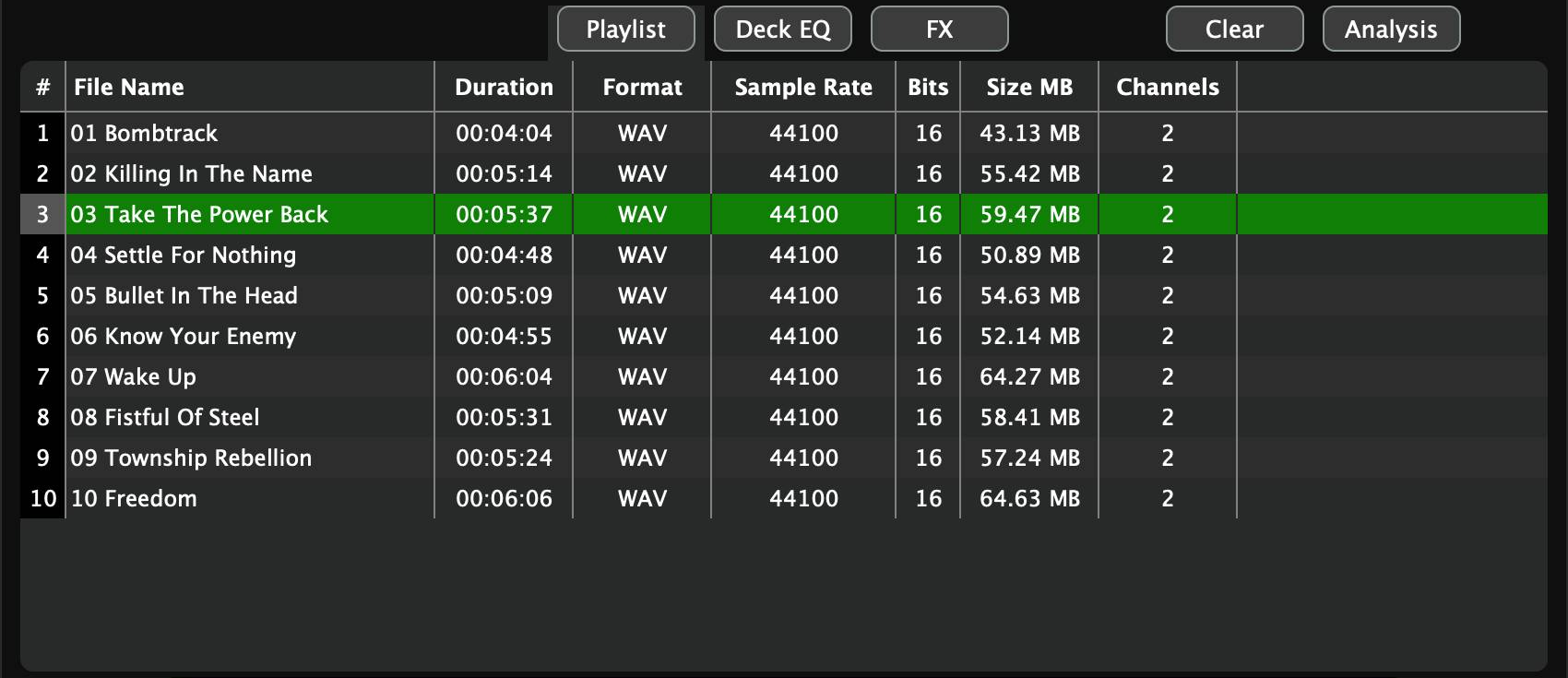Click the 64.63 MB size cell
Screen dimensions: 1568x678
[x=1029, y=498]
